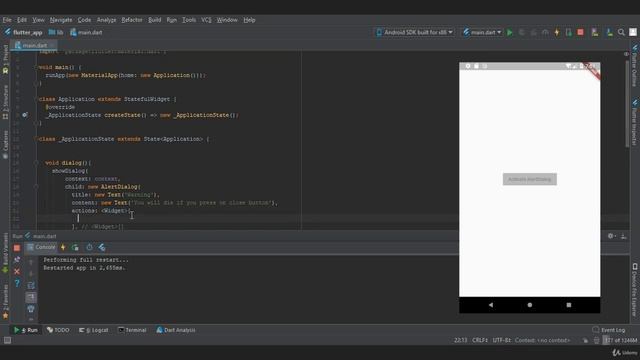Collapse the dialog() method fold marker
The width and height of the screenshot is (640, 360).
[36, 163]
